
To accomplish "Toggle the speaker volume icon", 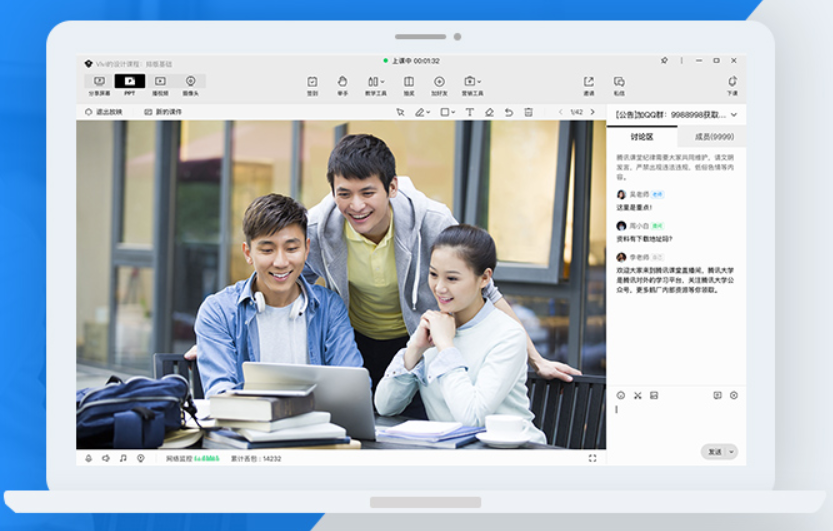I will 106,458.
